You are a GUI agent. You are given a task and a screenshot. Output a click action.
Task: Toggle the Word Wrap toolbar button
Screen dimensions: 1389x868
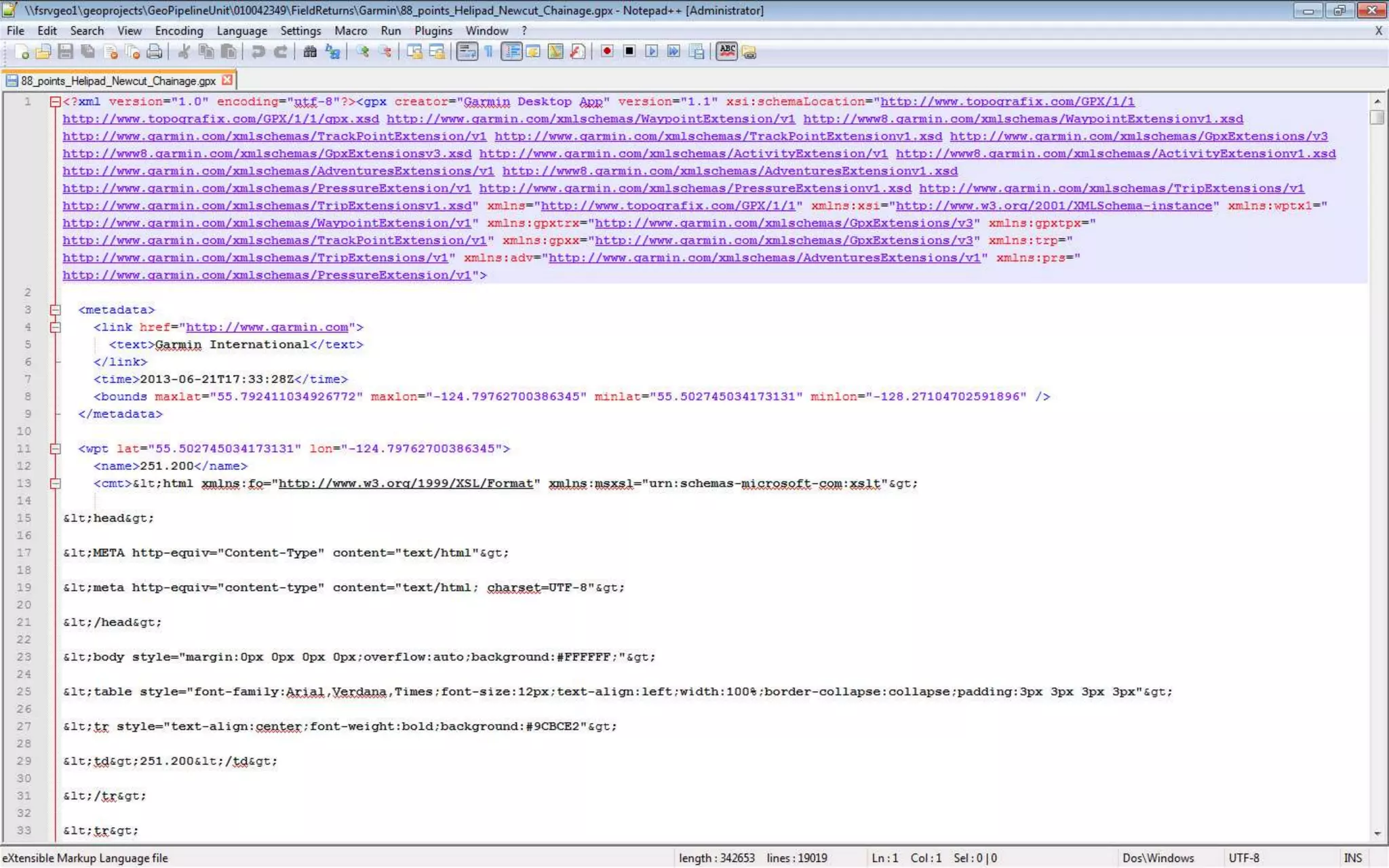(467, 52)
